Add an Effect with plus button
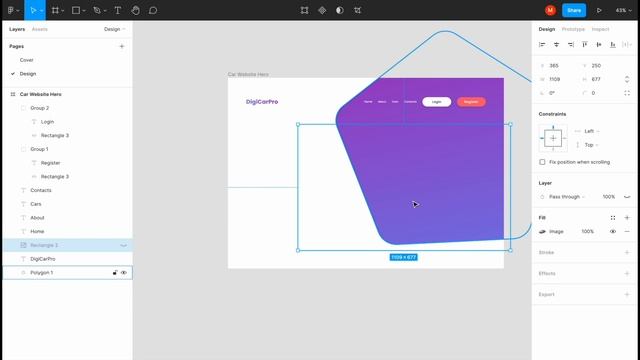 (627, 273)
